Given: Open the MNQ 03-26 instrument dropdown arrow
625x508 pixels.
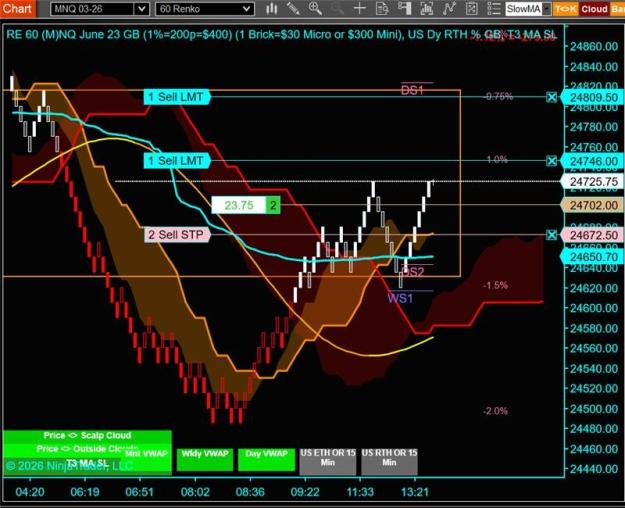Looking at the screenshot, I should click(142, 9).
